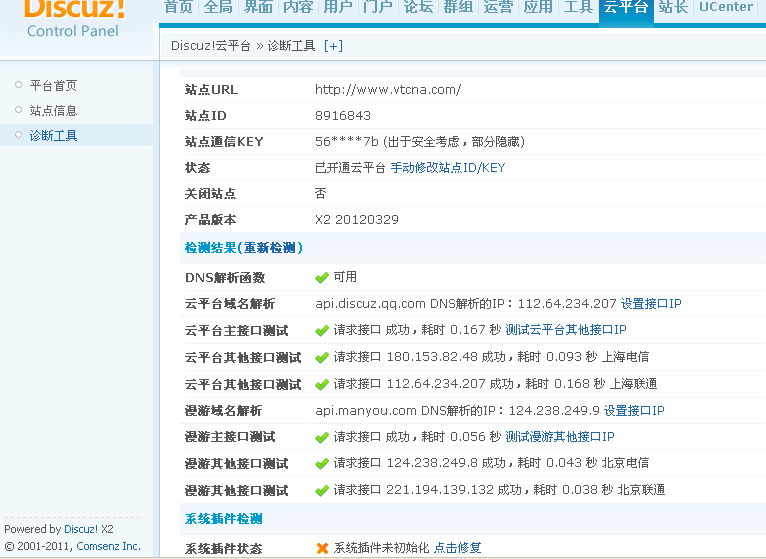766x559 pixels.
Task: Open 站点信息 in the left sidebar
Action: (x=53, y=110)
